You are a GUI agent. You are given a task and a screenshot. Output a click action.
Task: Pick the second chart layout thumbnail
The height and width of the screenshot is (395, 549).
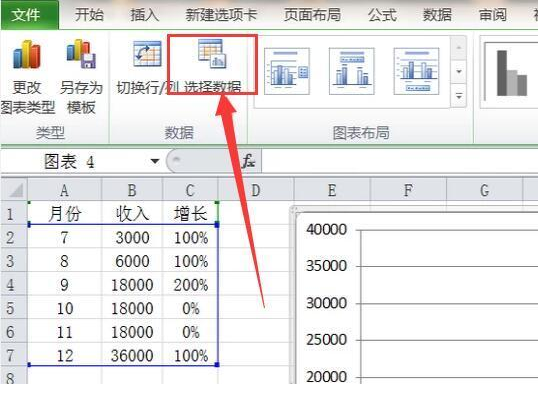pos(352,71)
